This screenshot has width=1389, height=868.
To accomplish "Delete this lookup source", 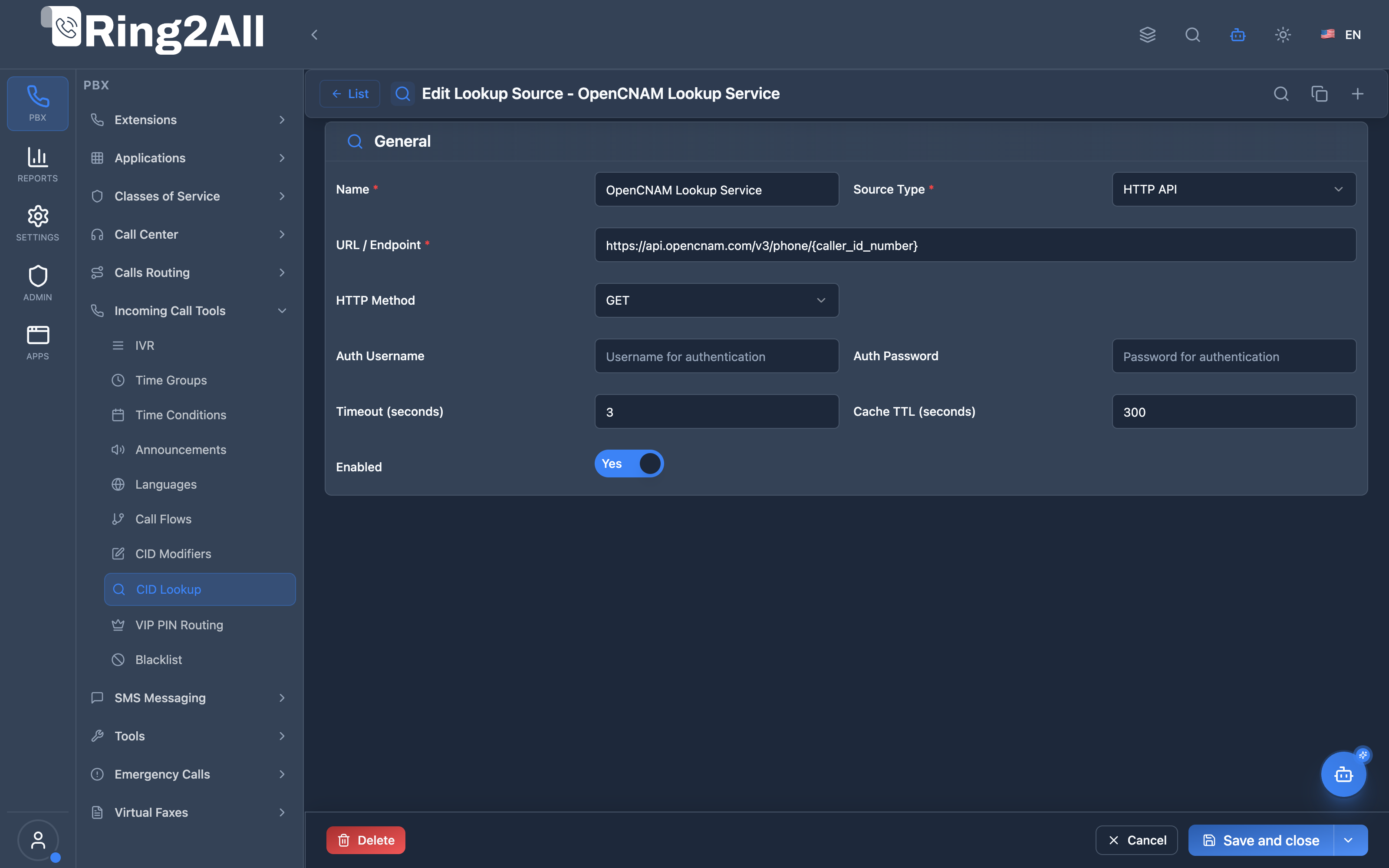I will 365,841.
